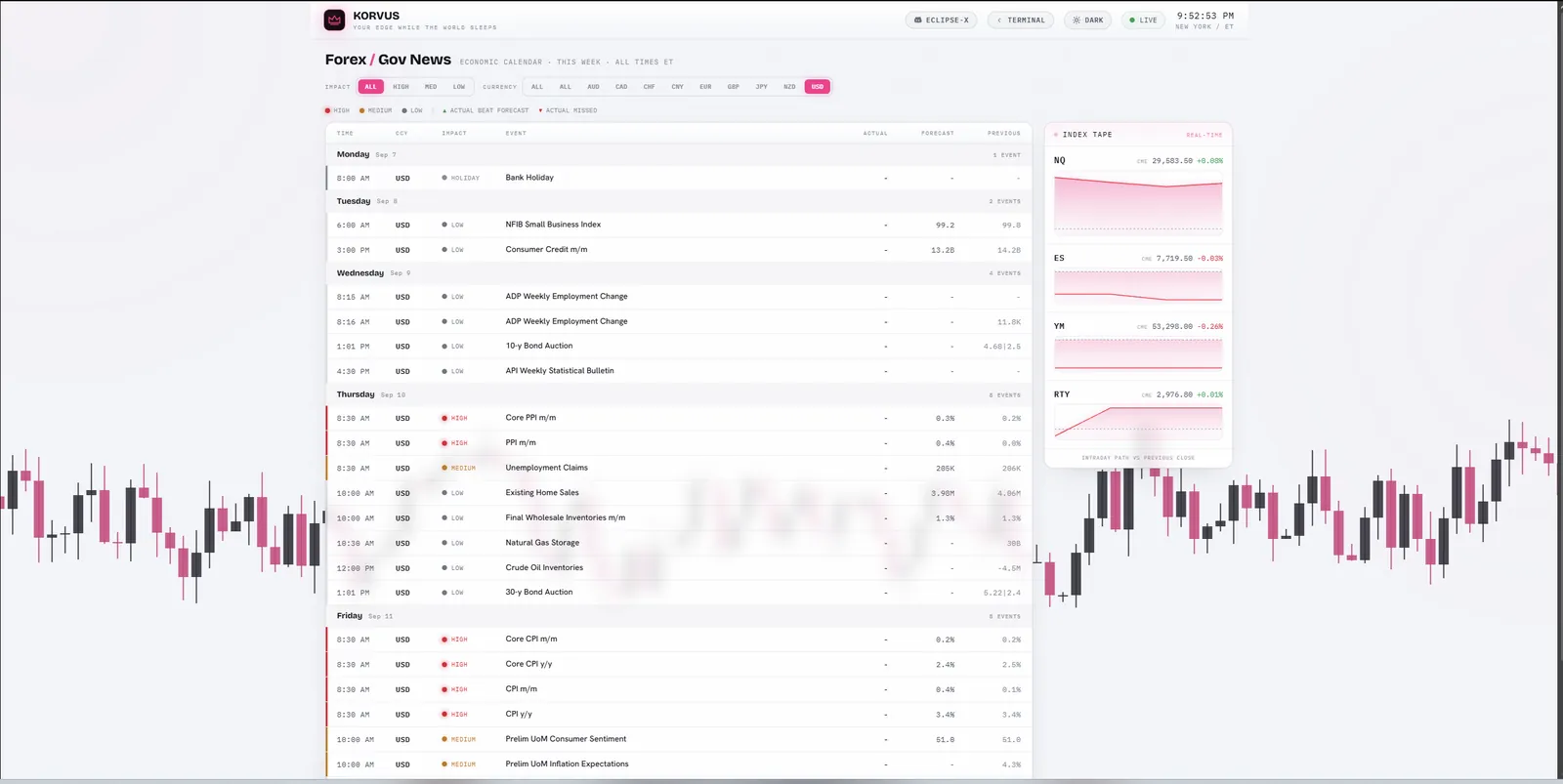Click the Friday Sep 11 day header

tap(679, 616)
